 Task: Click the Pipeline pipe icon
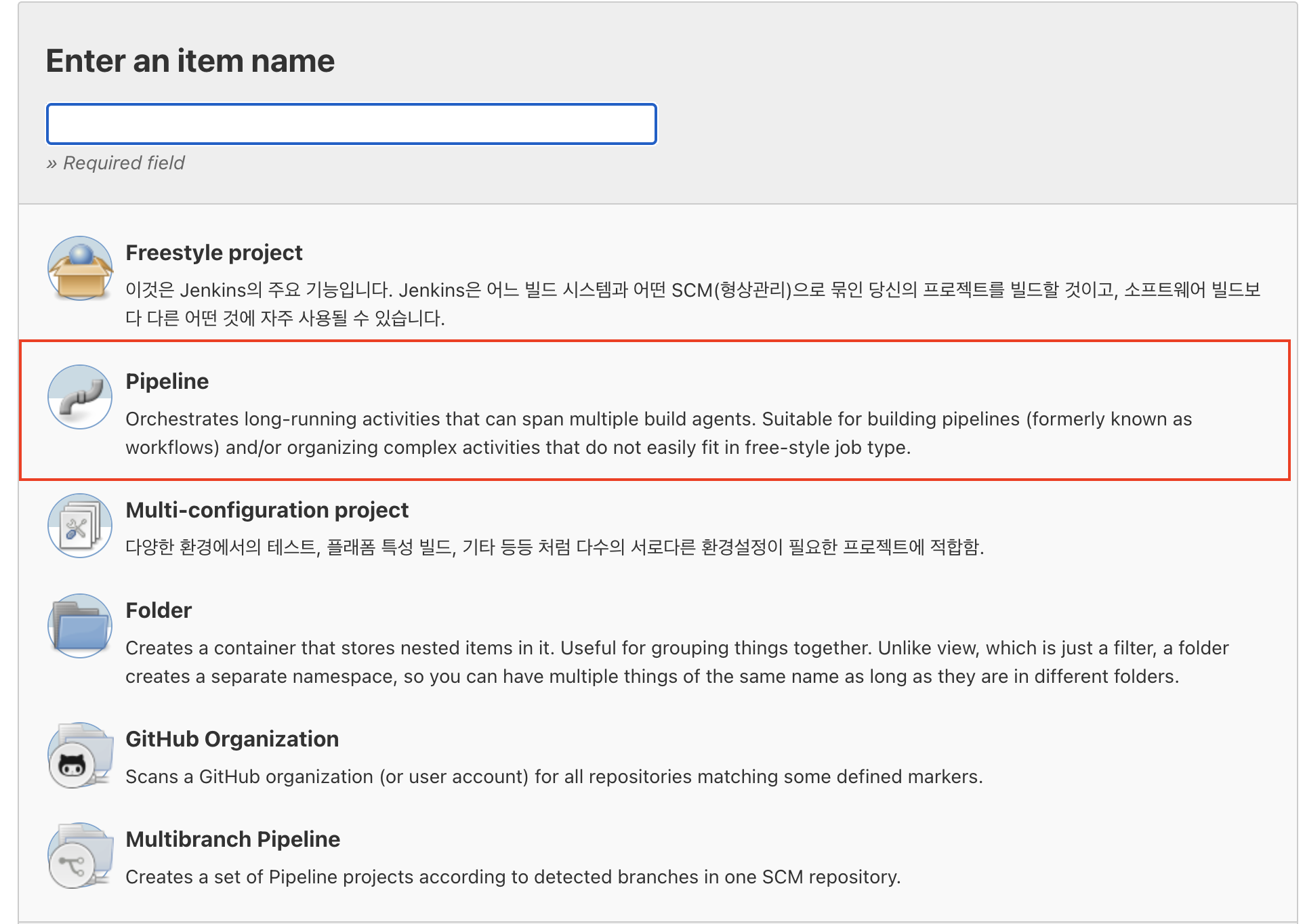pyautogui.click(x=80, y=397)
